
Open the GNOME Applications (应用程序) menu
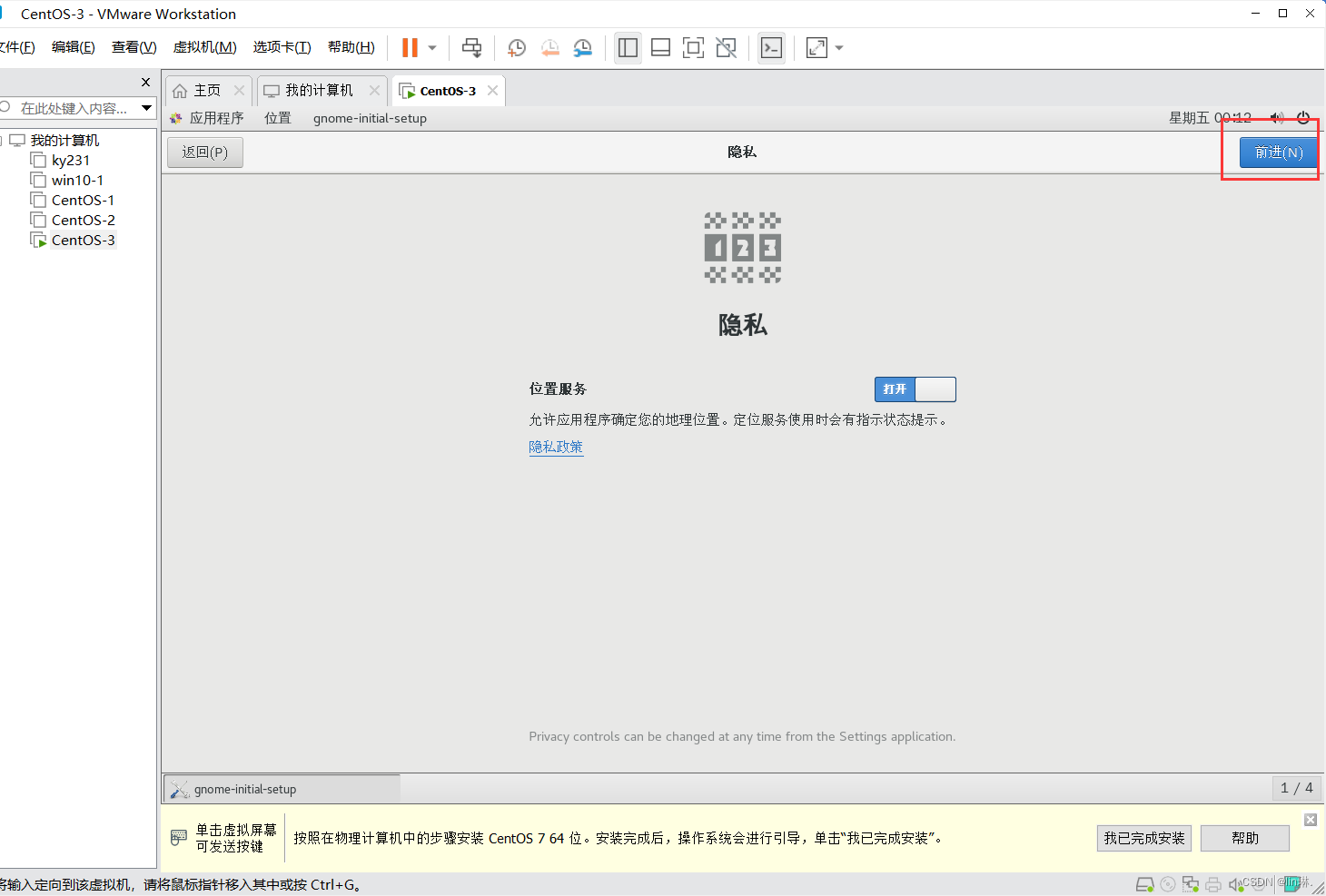coord(207,118)
